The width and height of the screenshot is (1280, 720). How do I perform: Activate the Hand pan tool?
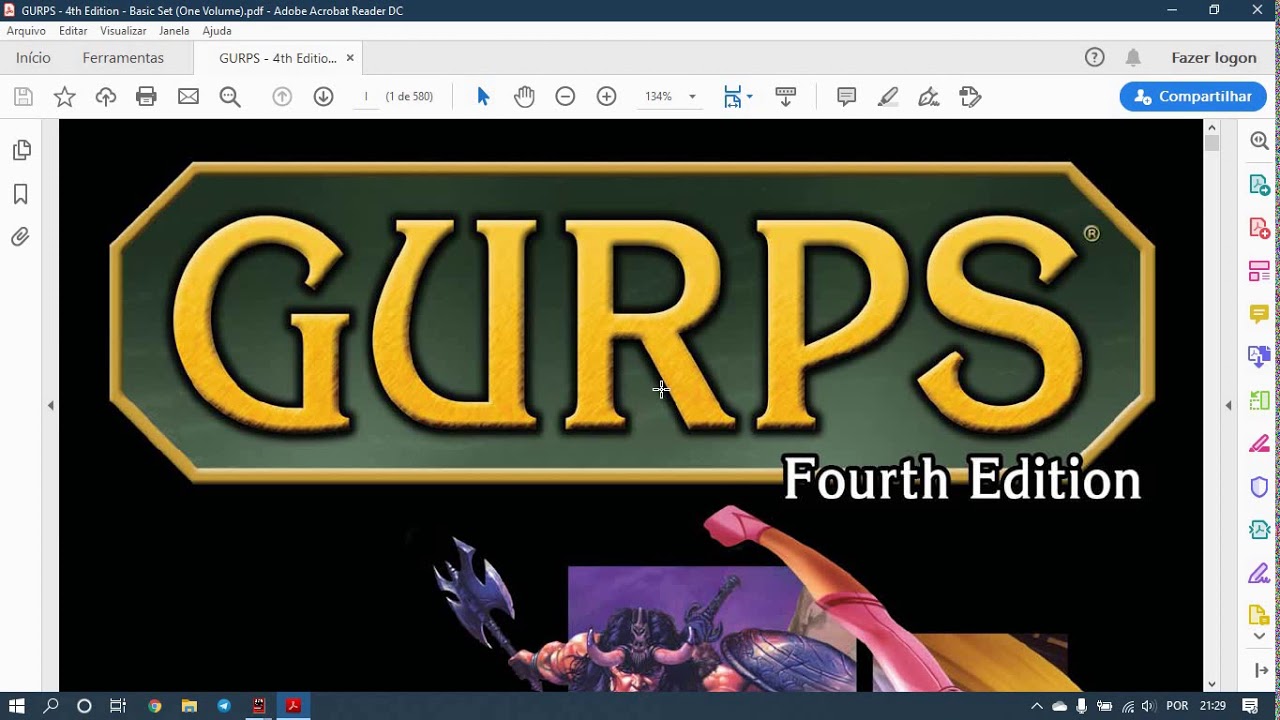(x=524, y=97)
